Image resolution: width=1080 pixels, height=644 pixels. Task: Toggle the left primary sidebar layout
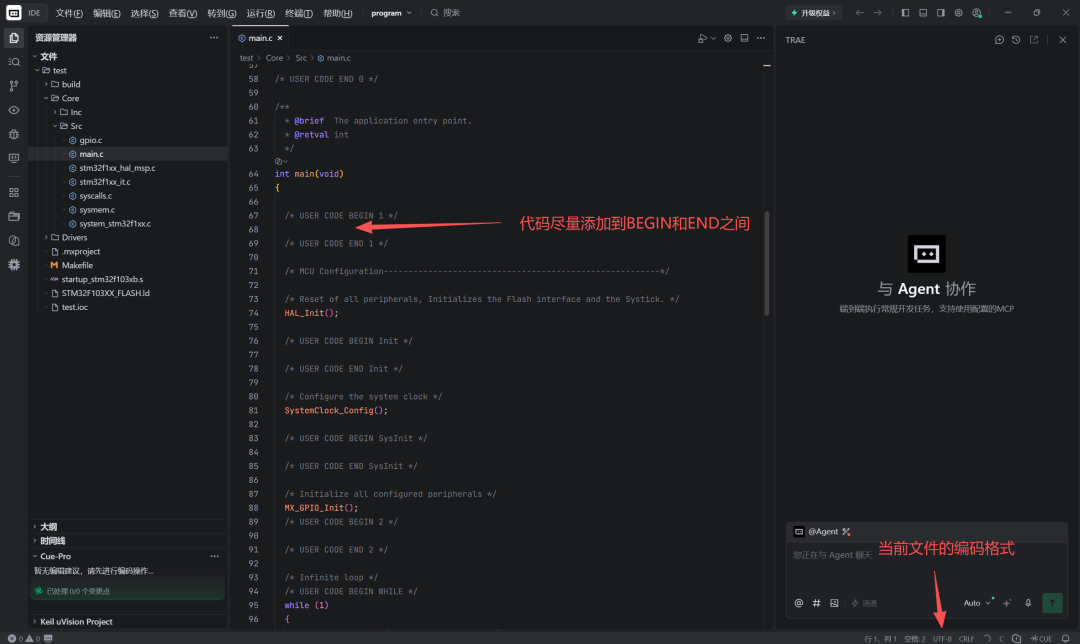905,13
